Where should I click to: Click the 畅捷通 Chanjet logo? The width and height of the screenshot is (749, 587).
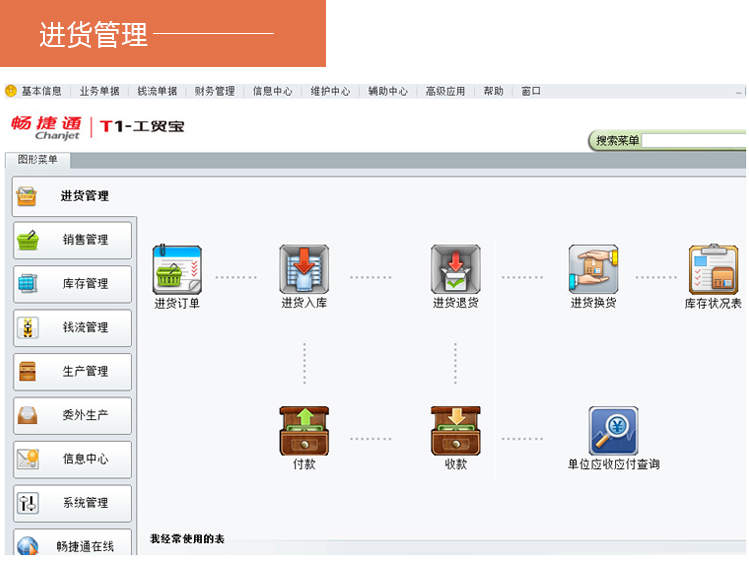[46, 128]
